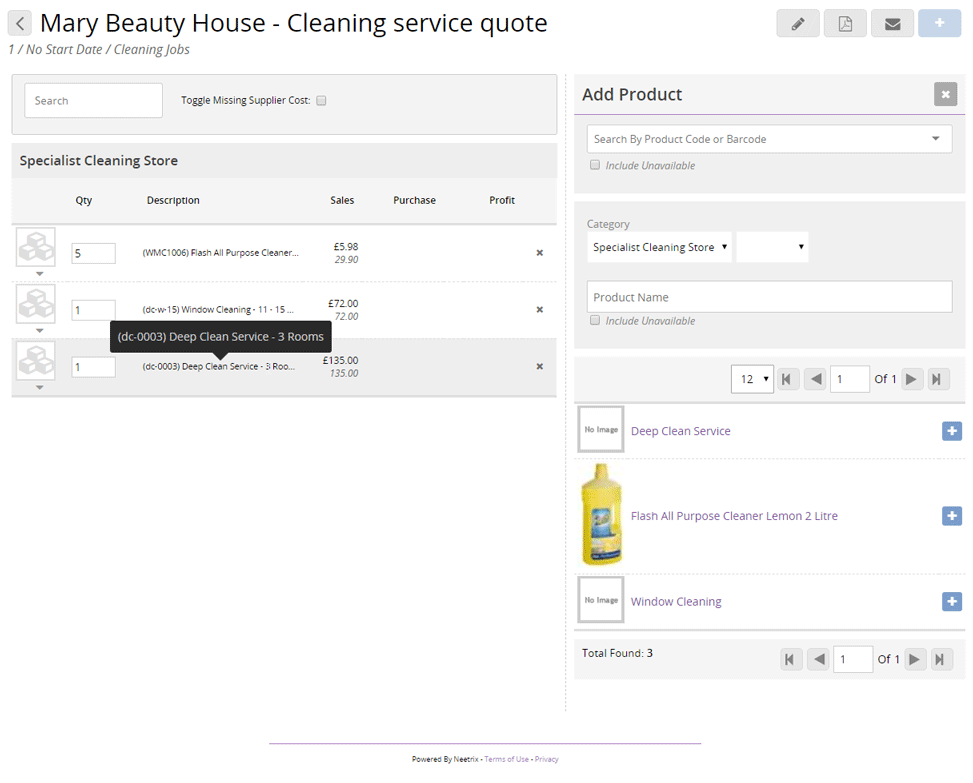The image size is (973, 783).
Task: Check Include Unavailable under Product Name
Action: [595, 320]
